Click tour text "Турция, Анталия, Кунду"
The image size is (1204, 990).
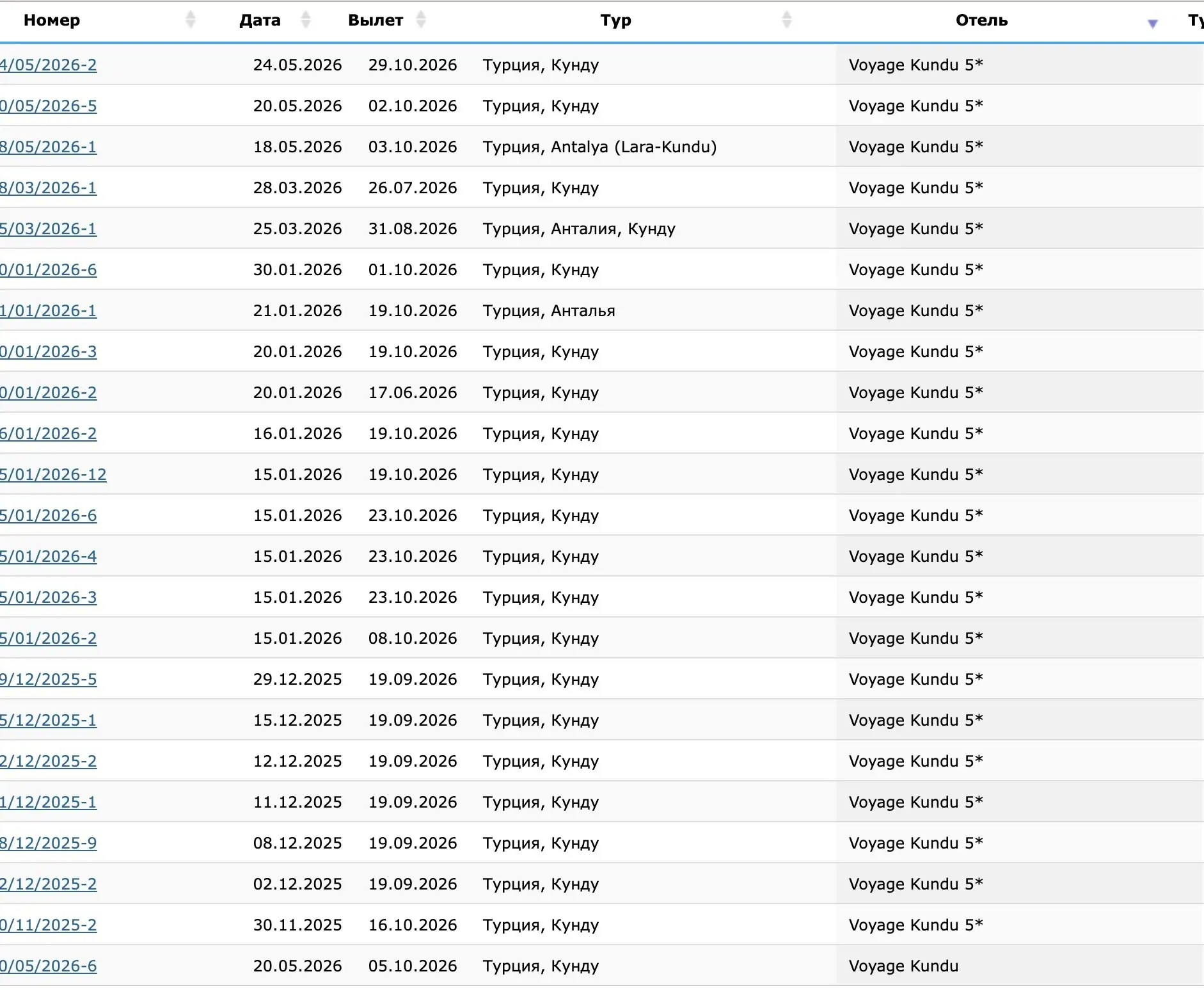(579, 228)
